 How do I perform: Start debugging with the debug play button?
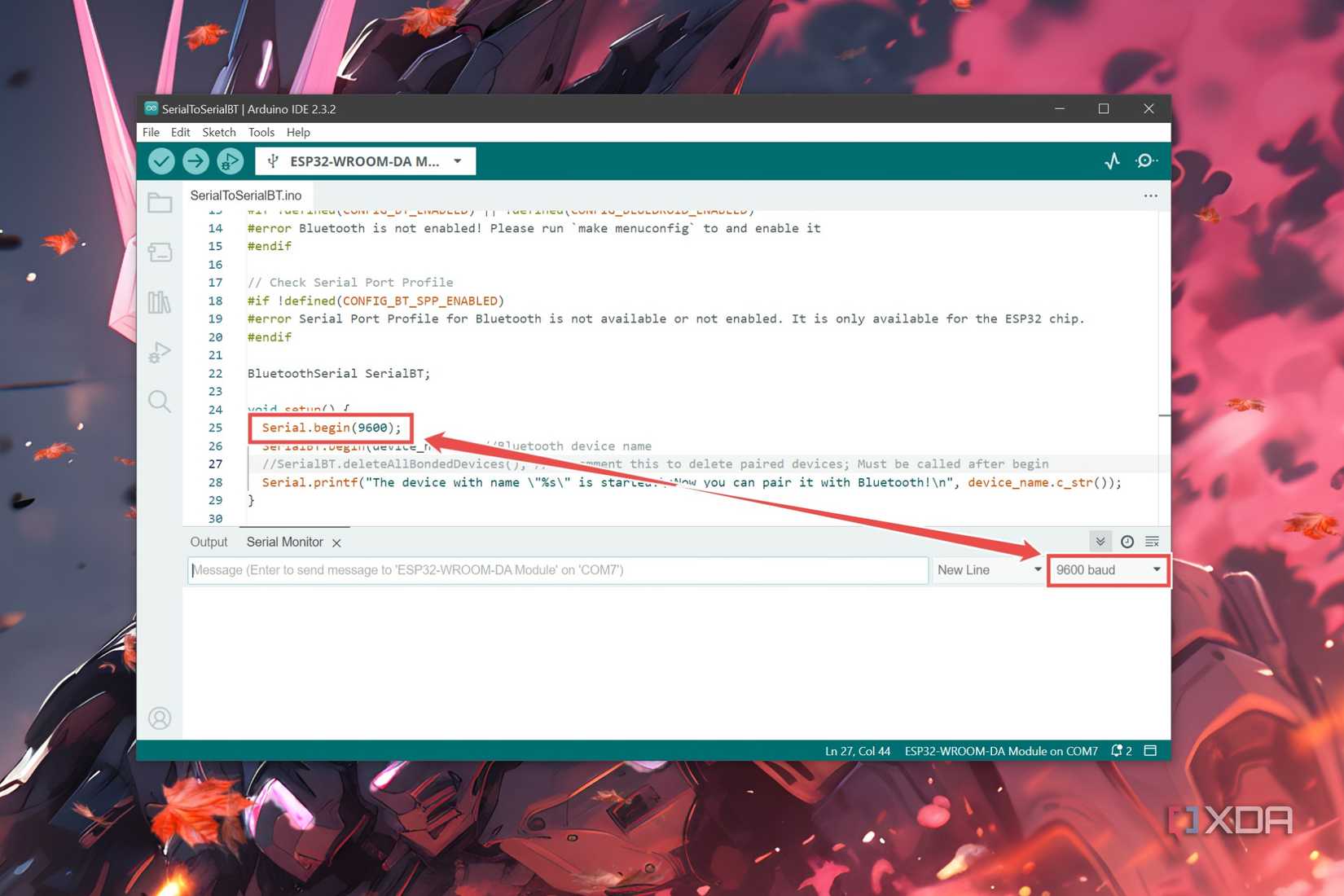(x=230, y=161)
